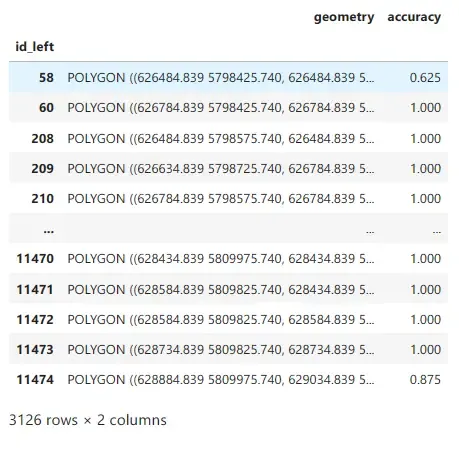Viewport: 459px width, 451px height.
Task: Click accuracy value 0.625
Action: tap(425, 78)
